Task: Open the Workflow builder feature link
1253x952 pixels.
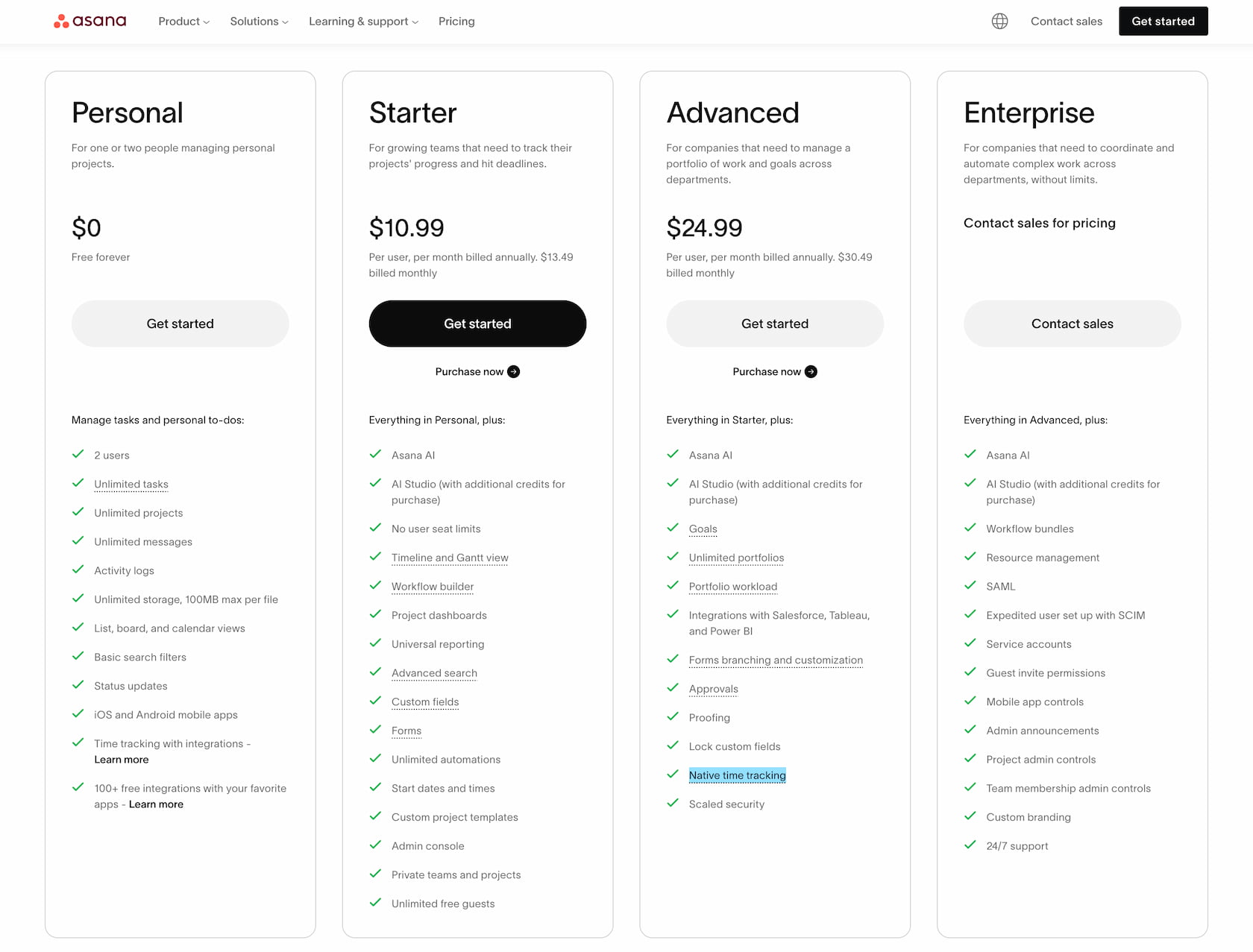Action: (x=432, y=586)
